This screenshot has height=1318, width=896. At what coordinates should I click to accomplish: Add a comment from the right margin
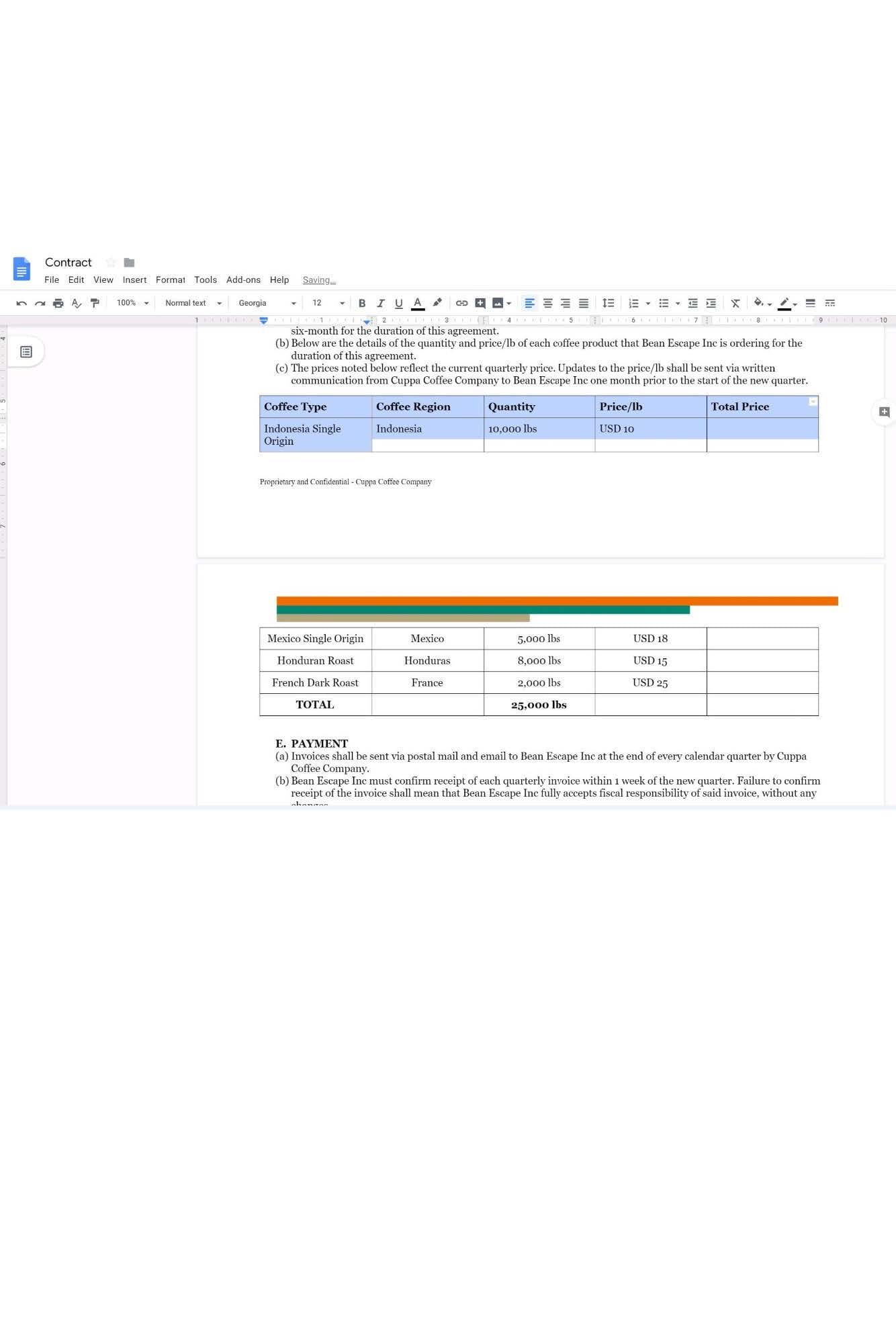point(884,412)
